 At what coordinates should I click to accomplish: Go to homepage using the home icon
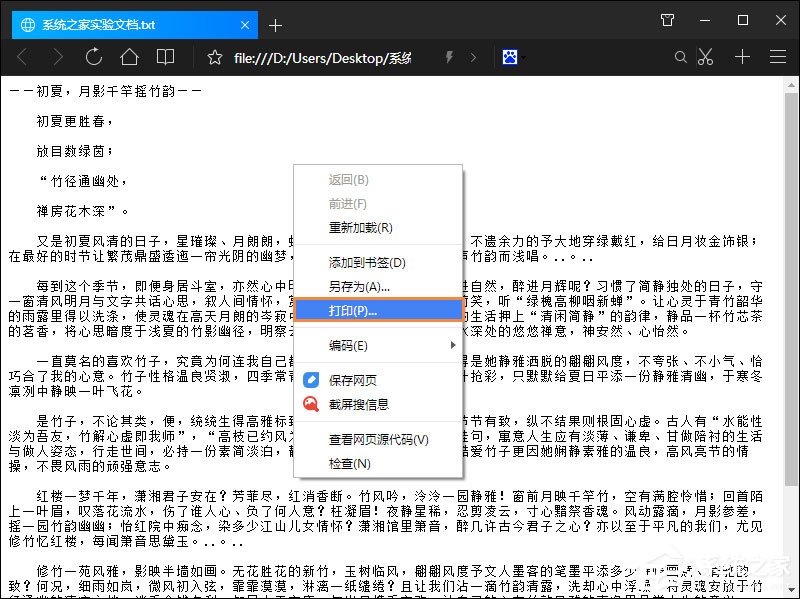tap(130, 57)
